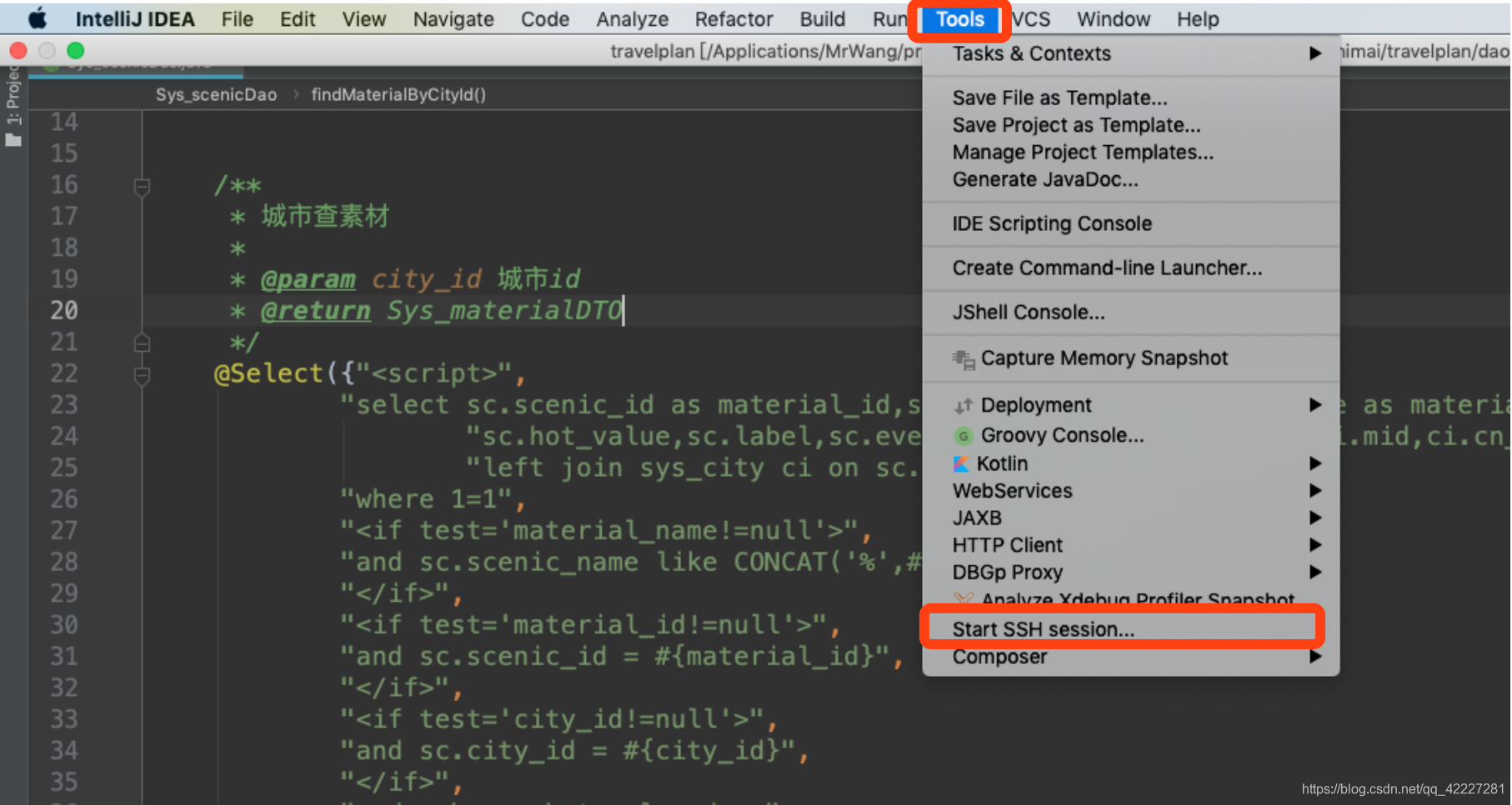This screenshot has height=805, width=1512.
Task: Click line number 30 in gutter
Action: click(x=64, y=625)
